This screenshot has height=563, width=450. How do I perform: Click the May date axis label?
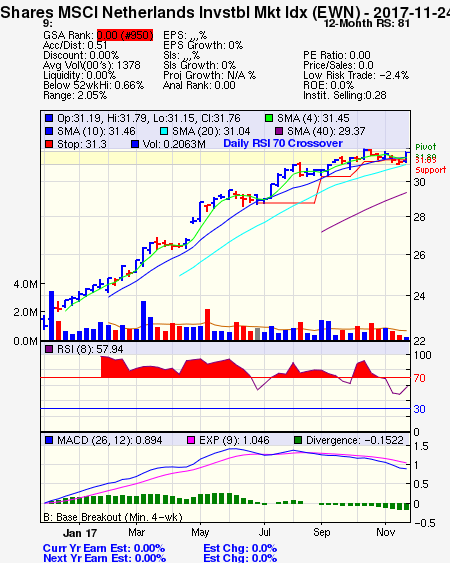point(200,532)
